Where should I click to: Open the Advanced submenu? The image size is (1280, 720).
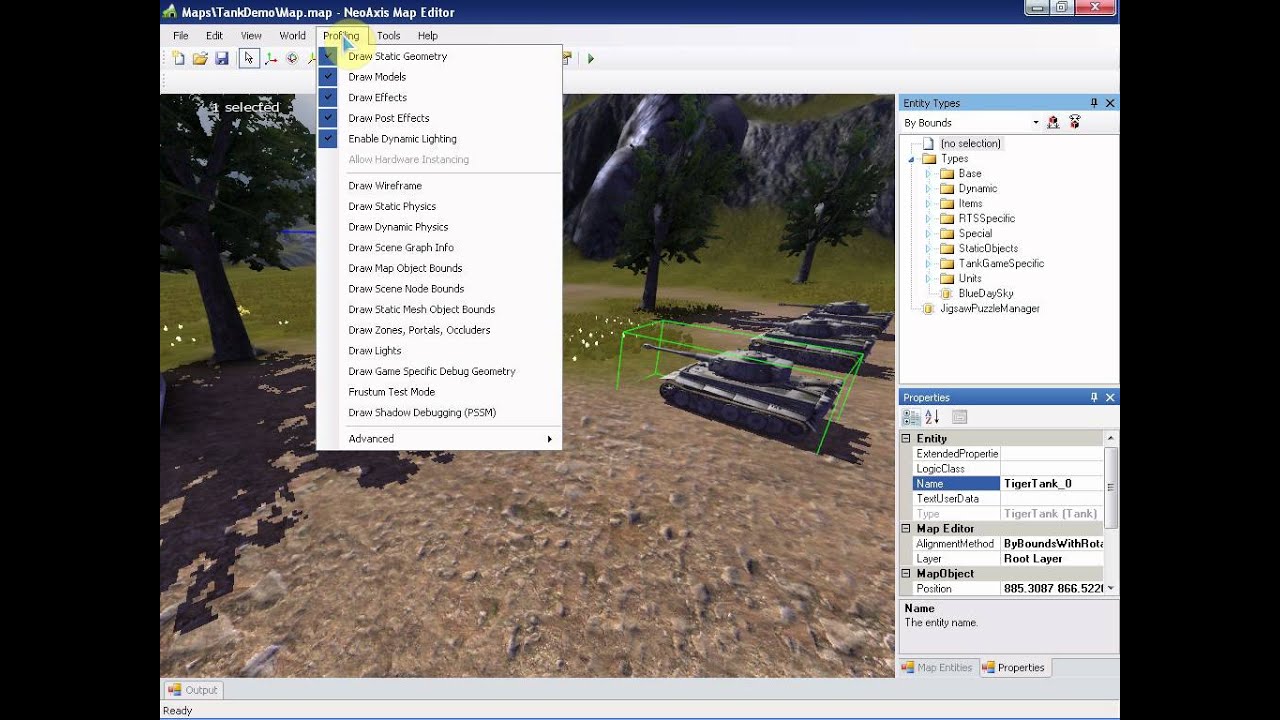click(x=439, y=439)
